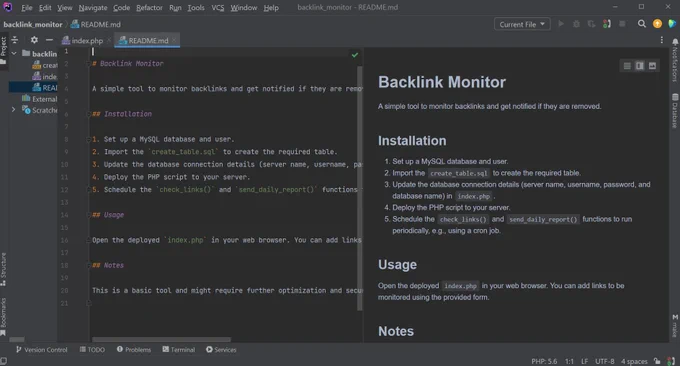Click the 1:1 cursor position indicator
This screenshot has width=680, height=366.
coord(569,361)
